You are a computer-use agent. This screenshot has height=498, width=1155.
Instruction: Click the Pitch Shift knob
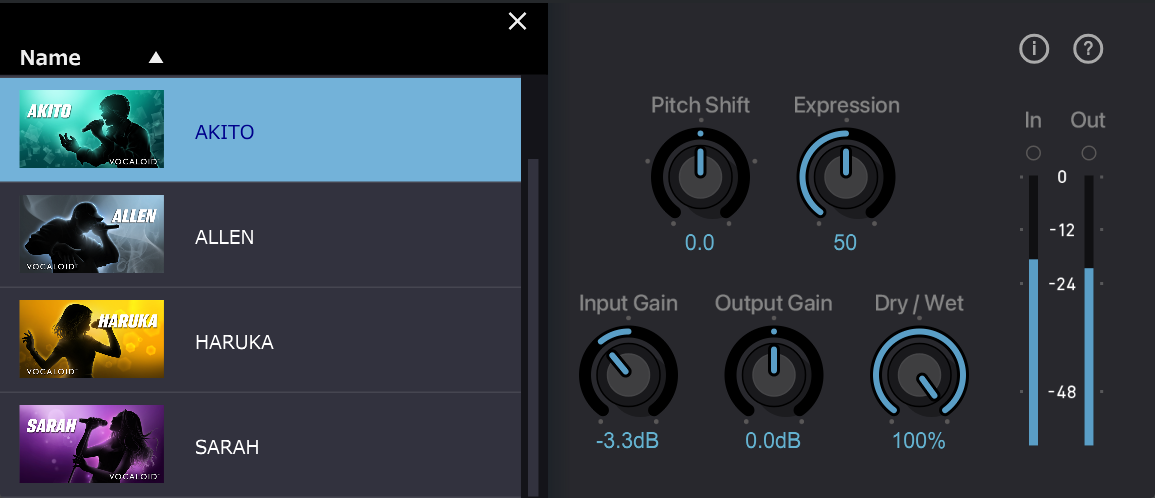pyautogui.click(x=700, y=177)
